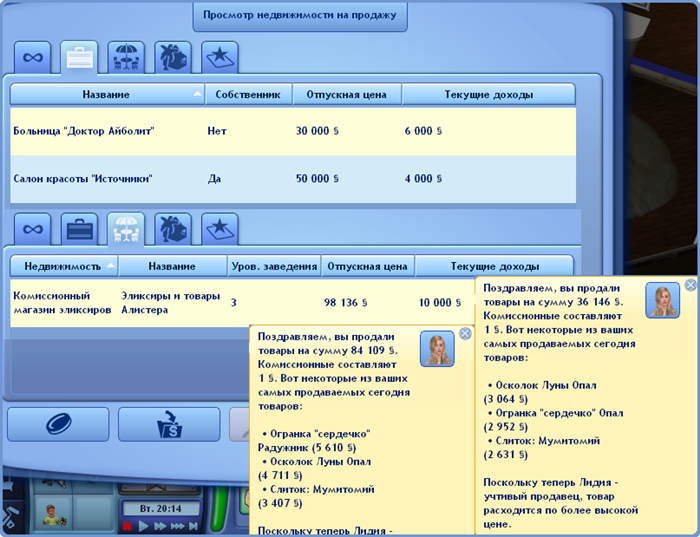Click the "Просмотр недвижимости на продажу" title
700x537 pixels.
click(300, 15)
